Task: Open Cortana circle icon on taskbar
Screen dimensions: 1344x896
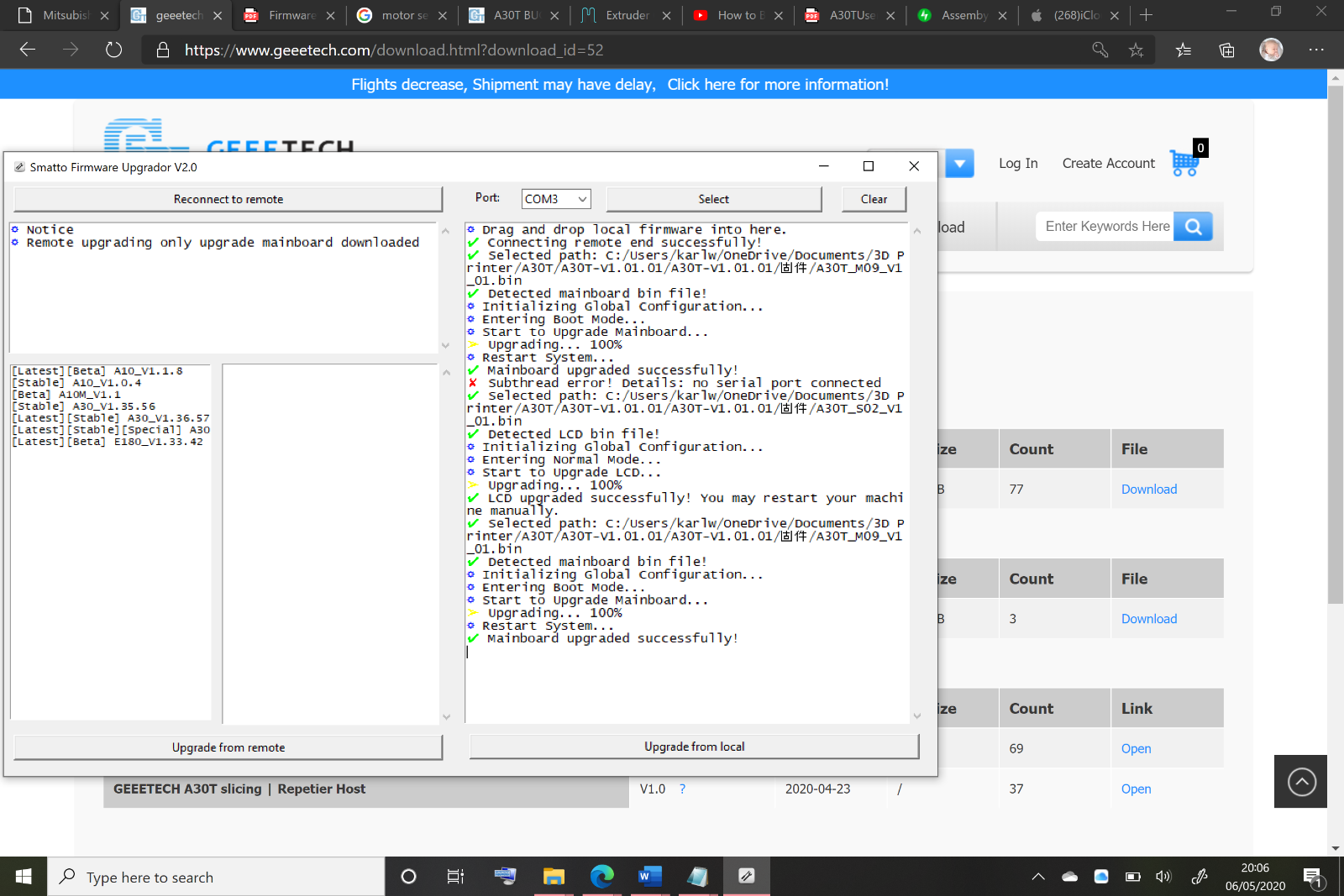Action: 409,877
